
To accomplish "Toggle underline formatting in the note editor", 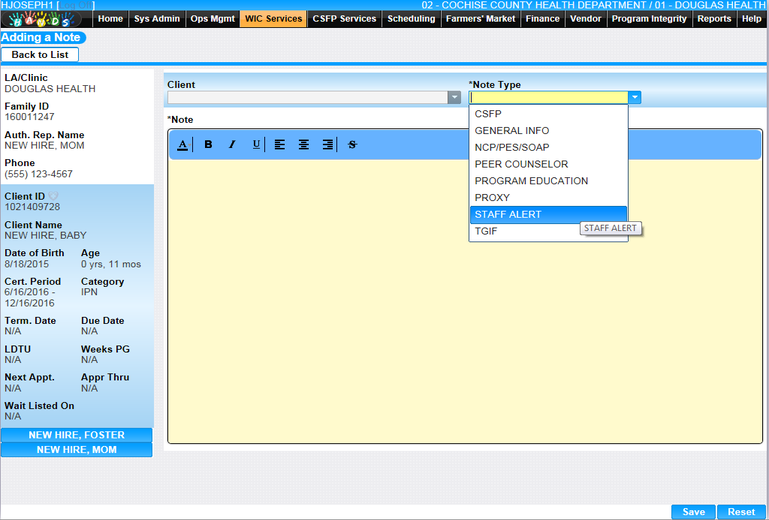I will [256, 145].
